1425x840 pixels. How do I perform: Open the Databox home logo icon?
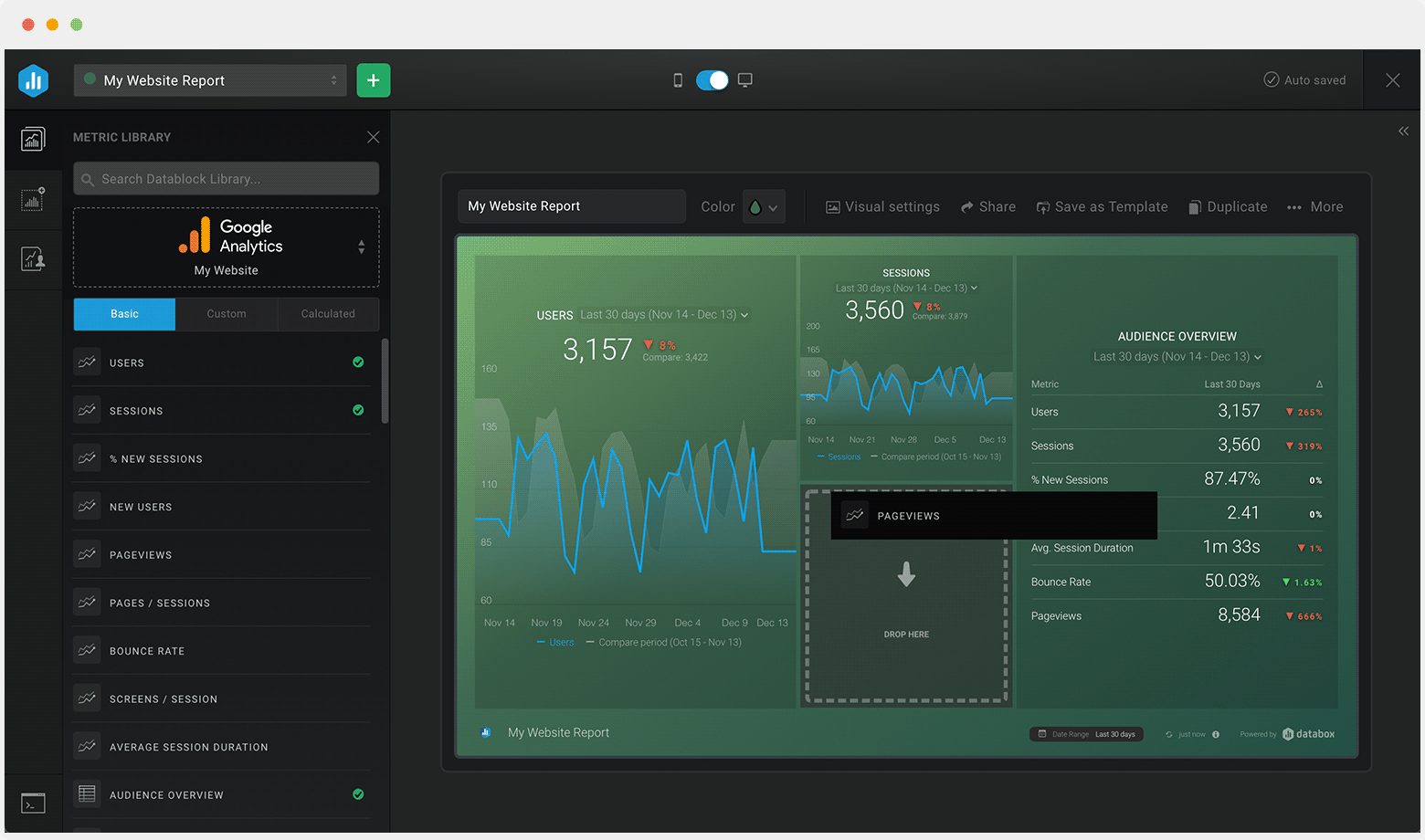[33, 80]
